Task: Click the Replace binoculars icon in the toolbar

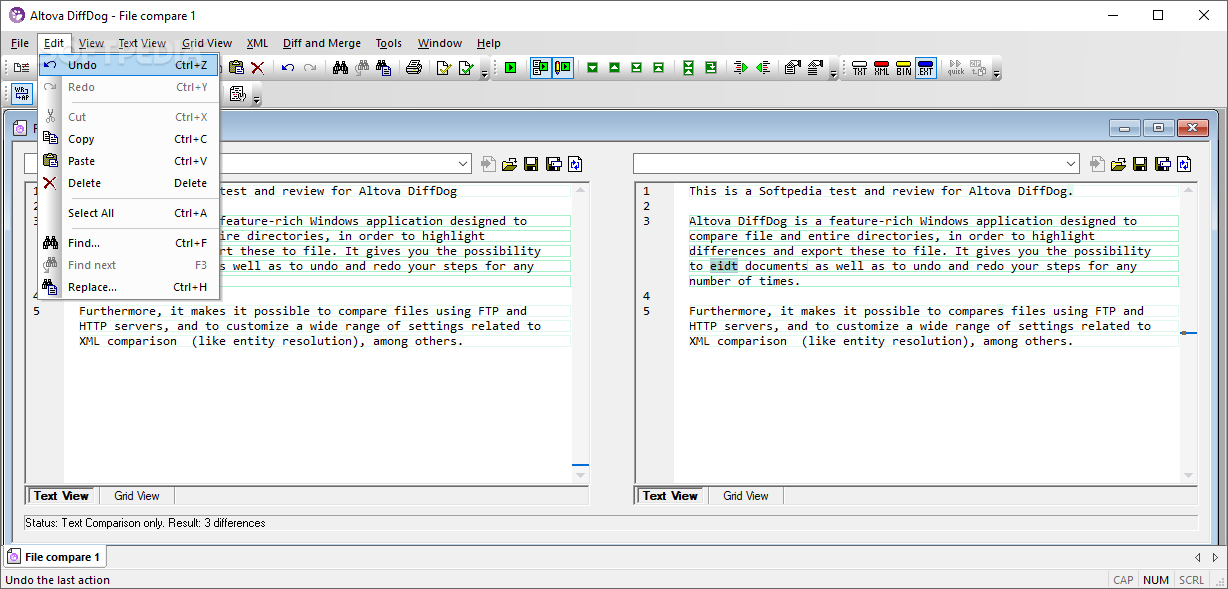Action: click(384, 67)
